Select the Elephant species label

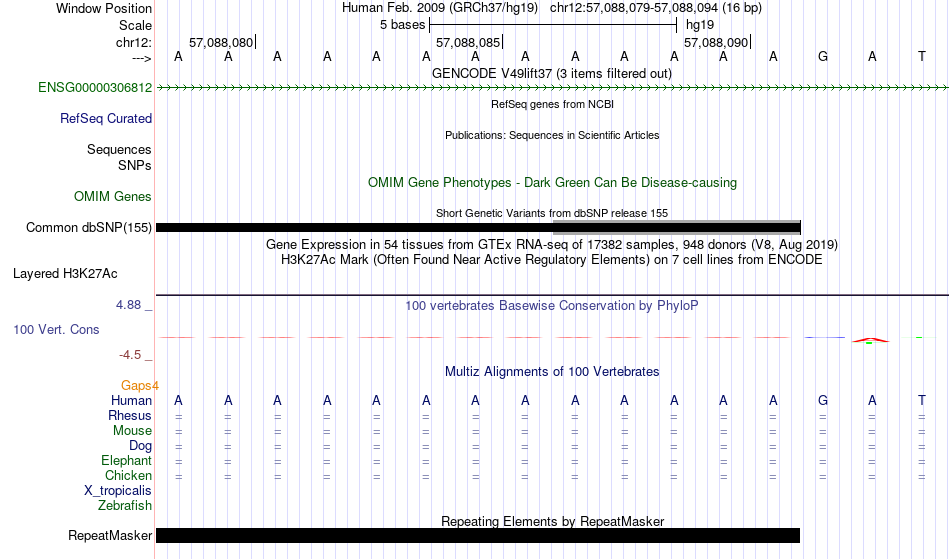click(127, 461)
